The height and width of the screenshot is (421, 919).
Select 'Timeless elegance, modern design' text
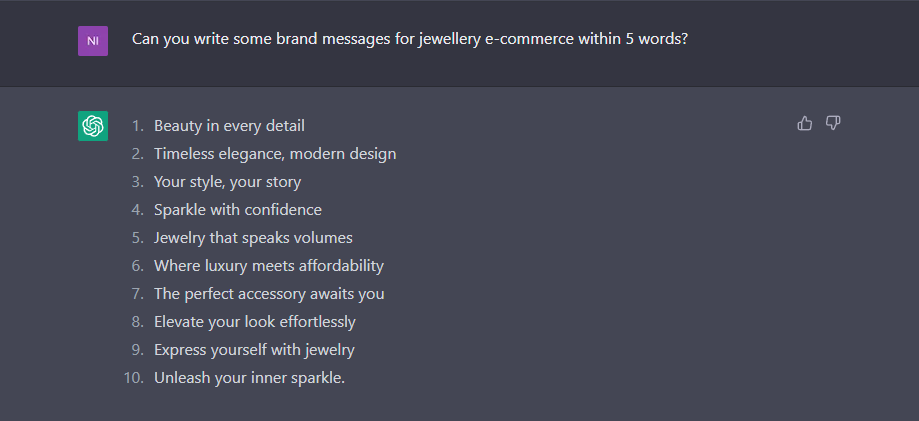[275, 154]
